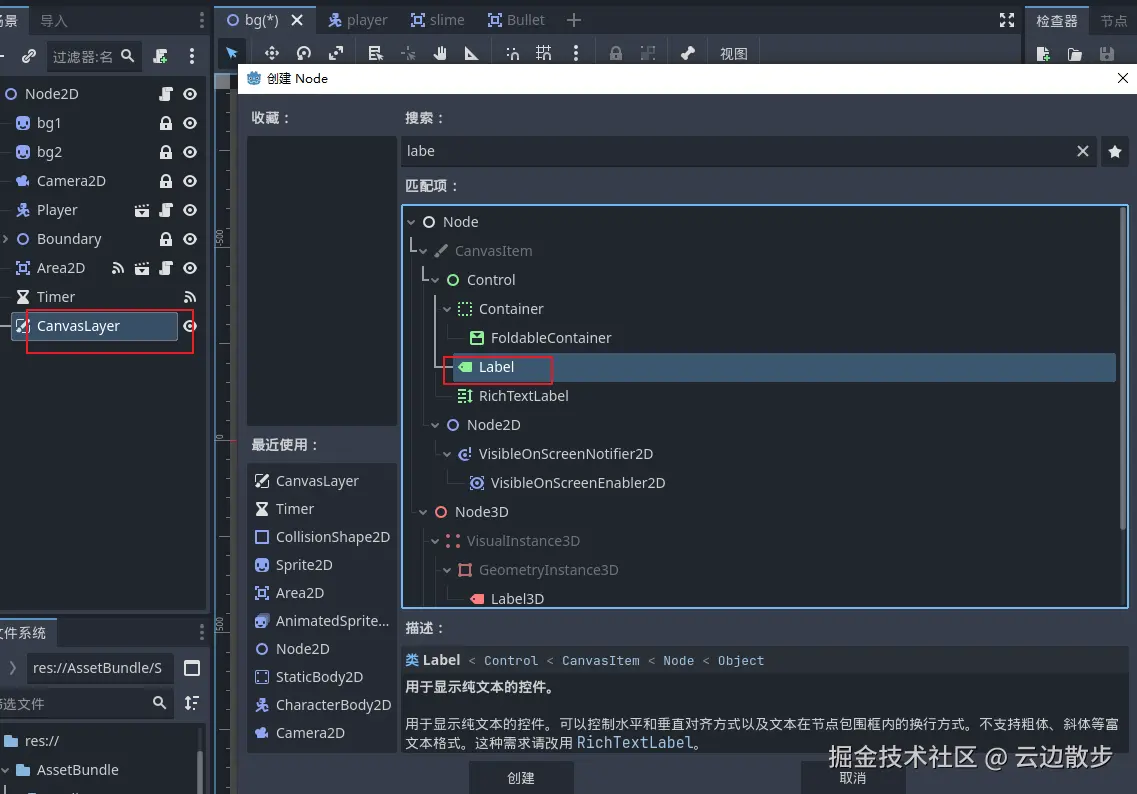The width and height of the screenshot is (1137, 794).
Task: Hide the bg1 node with eye icon
Action: [x=190, y=123]
